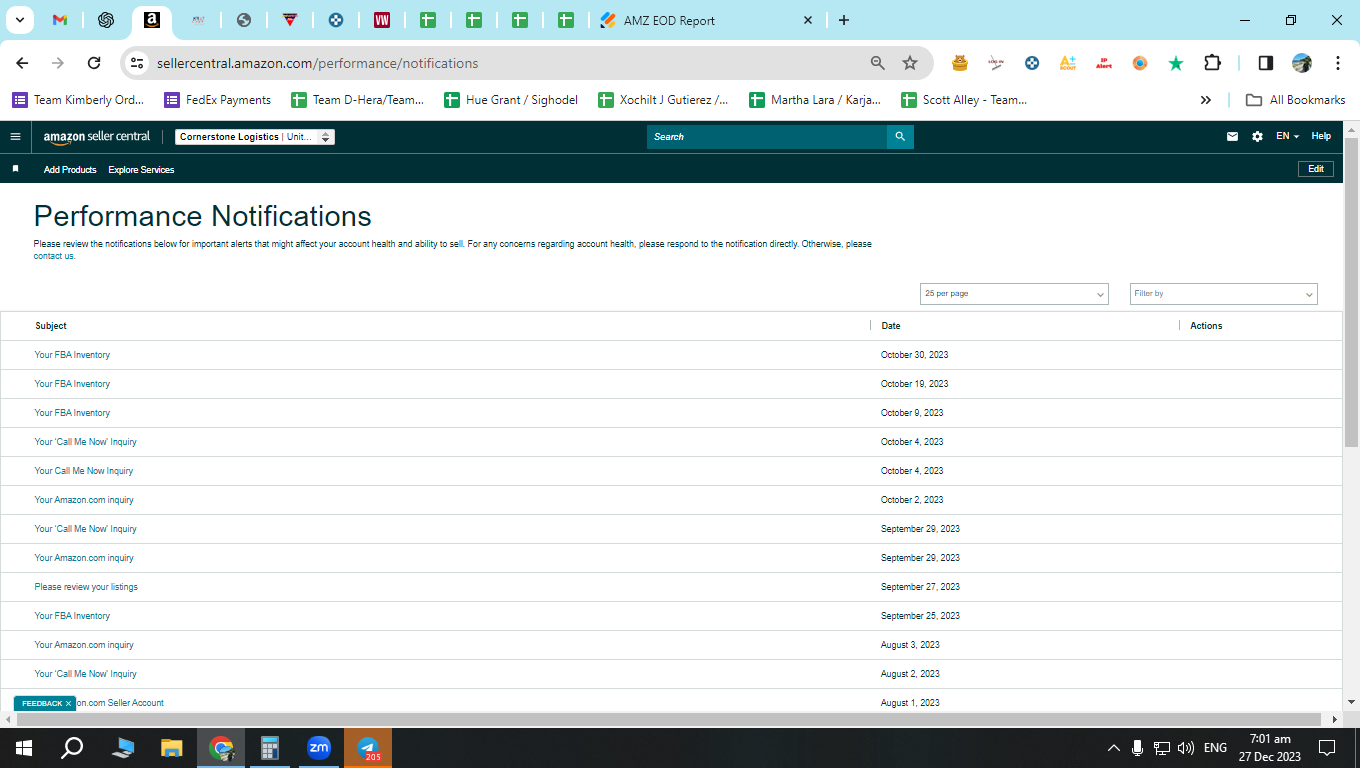This screenshot has width=1360, height=768.
Task: Click the vertical page scrollbar
Action: click(1351, 292)
